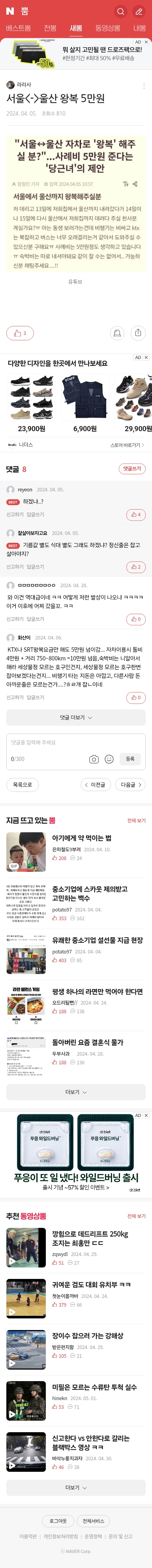Tap the notification bell icon below post
The image size is (152, 1568).
pos(117,333)
